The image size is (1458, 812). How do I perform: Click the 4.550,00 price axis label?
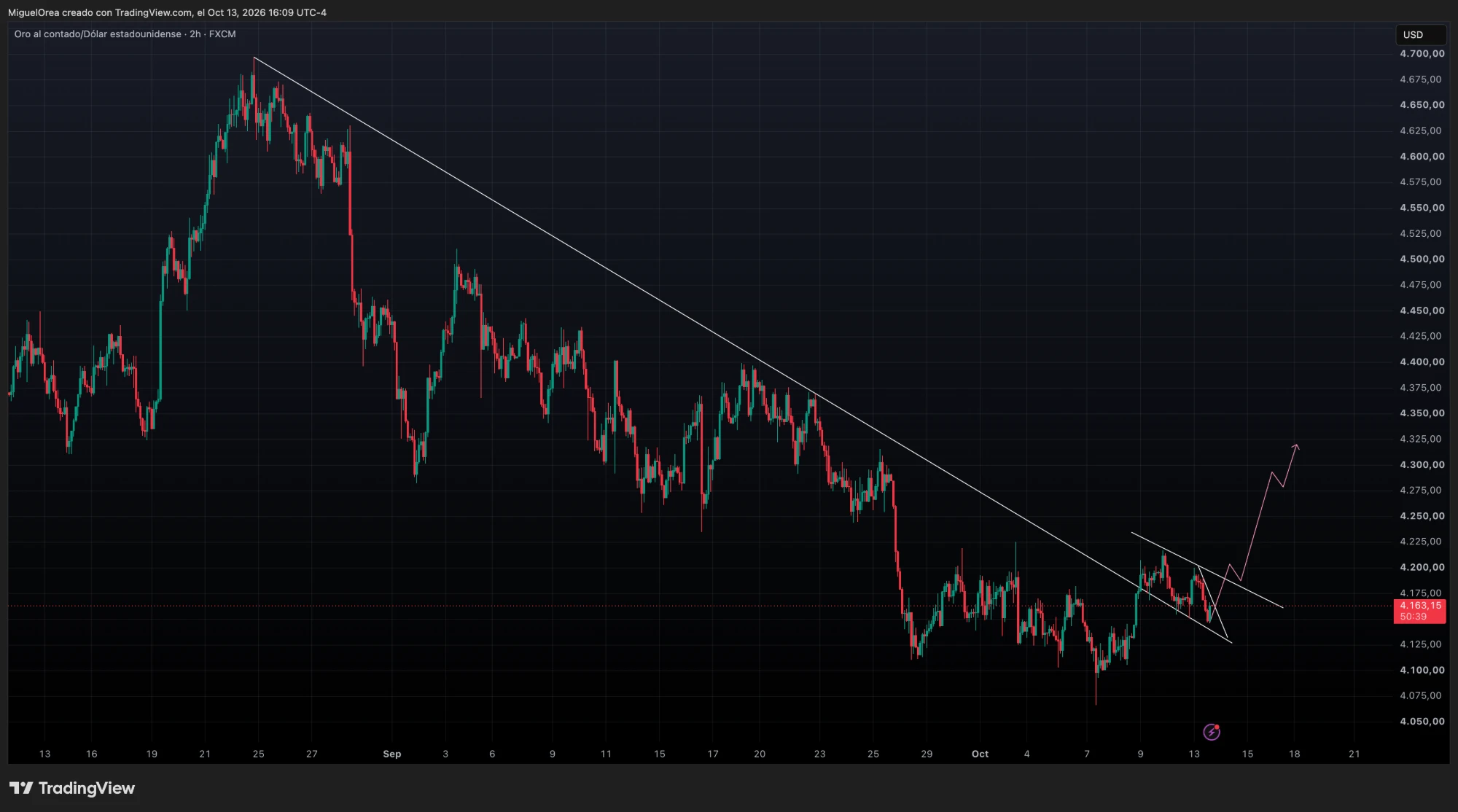click(1422, 208)
